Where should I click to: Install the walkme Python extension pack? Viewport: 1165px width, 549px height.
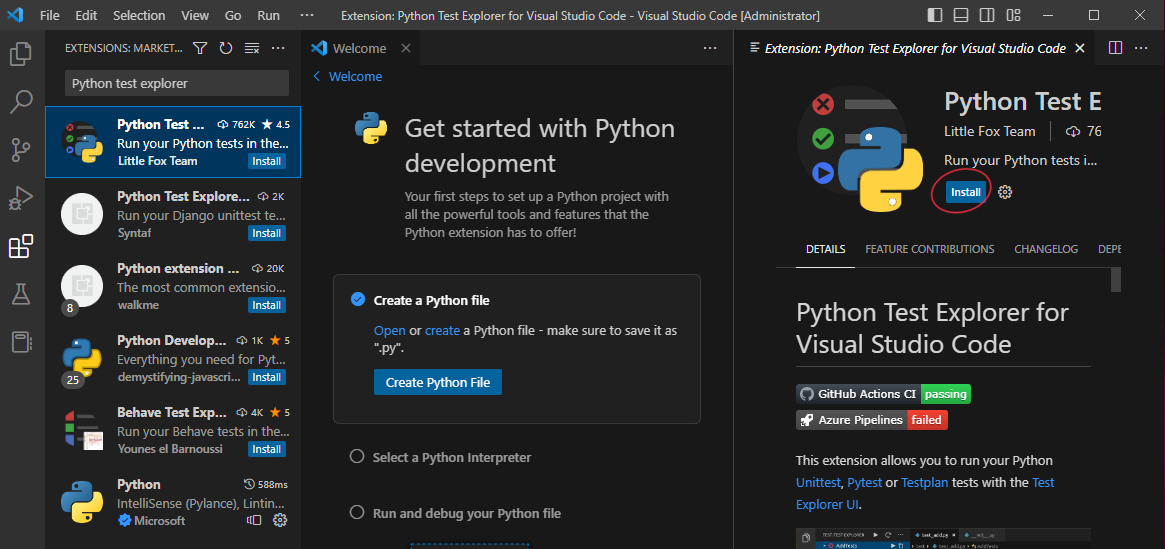(x=267, y=305)
